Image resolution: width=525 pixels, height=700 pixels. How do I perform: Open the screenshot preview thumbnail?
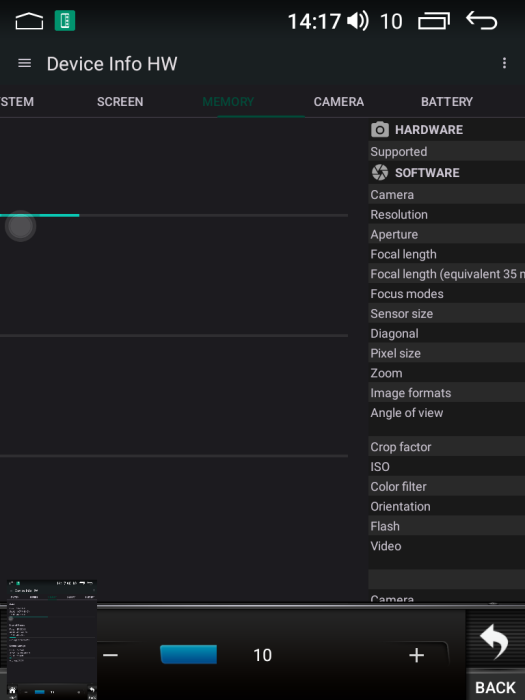pyautogui.click(x=52, y=639)
